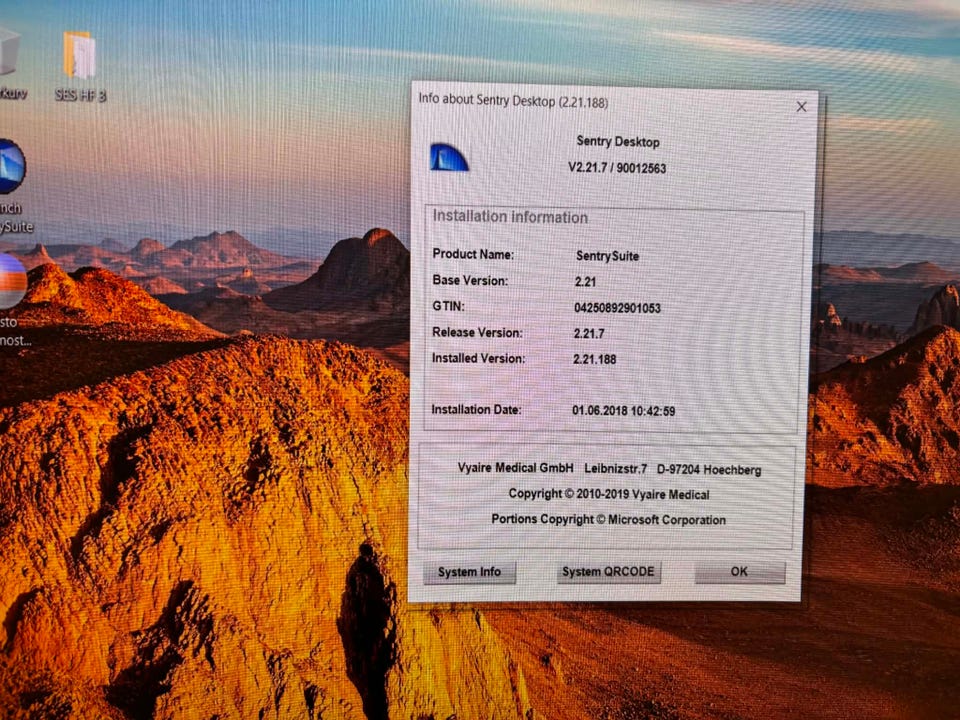Confirm the dialog with OK

(740, 572)
